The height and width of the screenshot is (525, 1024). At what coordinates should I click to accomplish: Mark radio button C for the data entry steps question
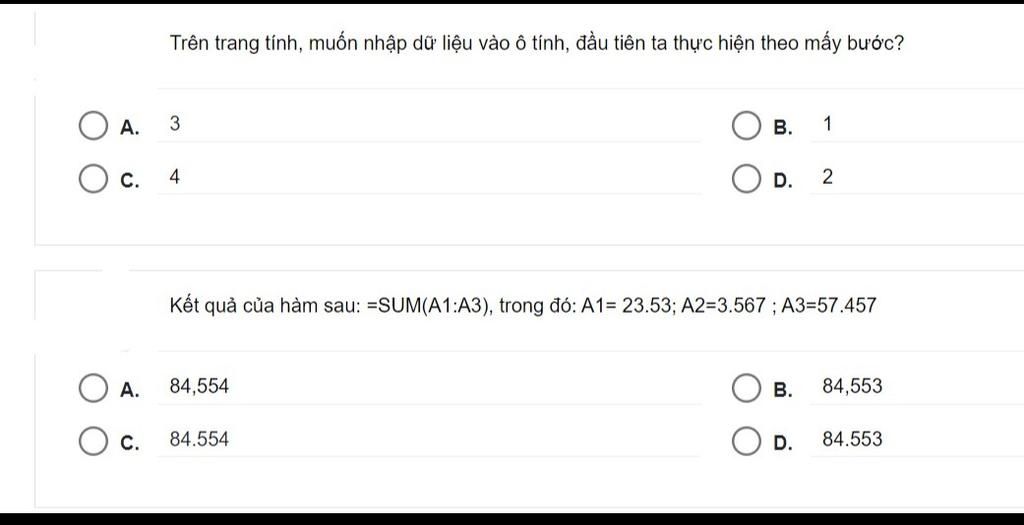93,178
